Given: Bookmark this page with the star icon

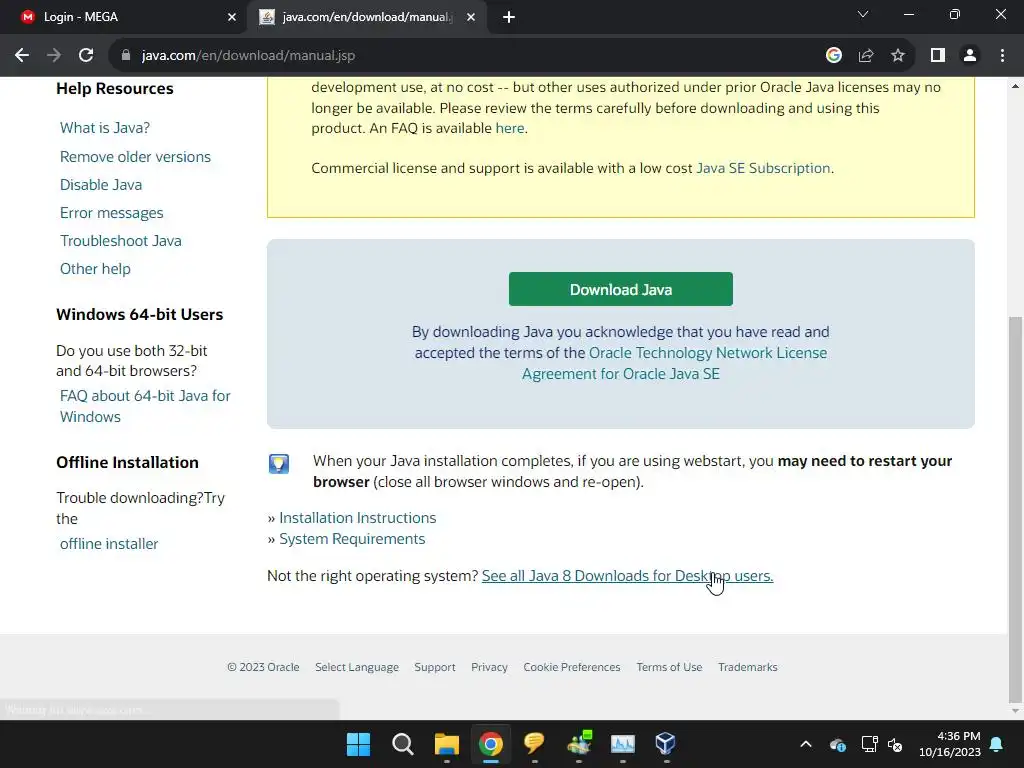Looking at the screenshot, I should click(898, 56).
